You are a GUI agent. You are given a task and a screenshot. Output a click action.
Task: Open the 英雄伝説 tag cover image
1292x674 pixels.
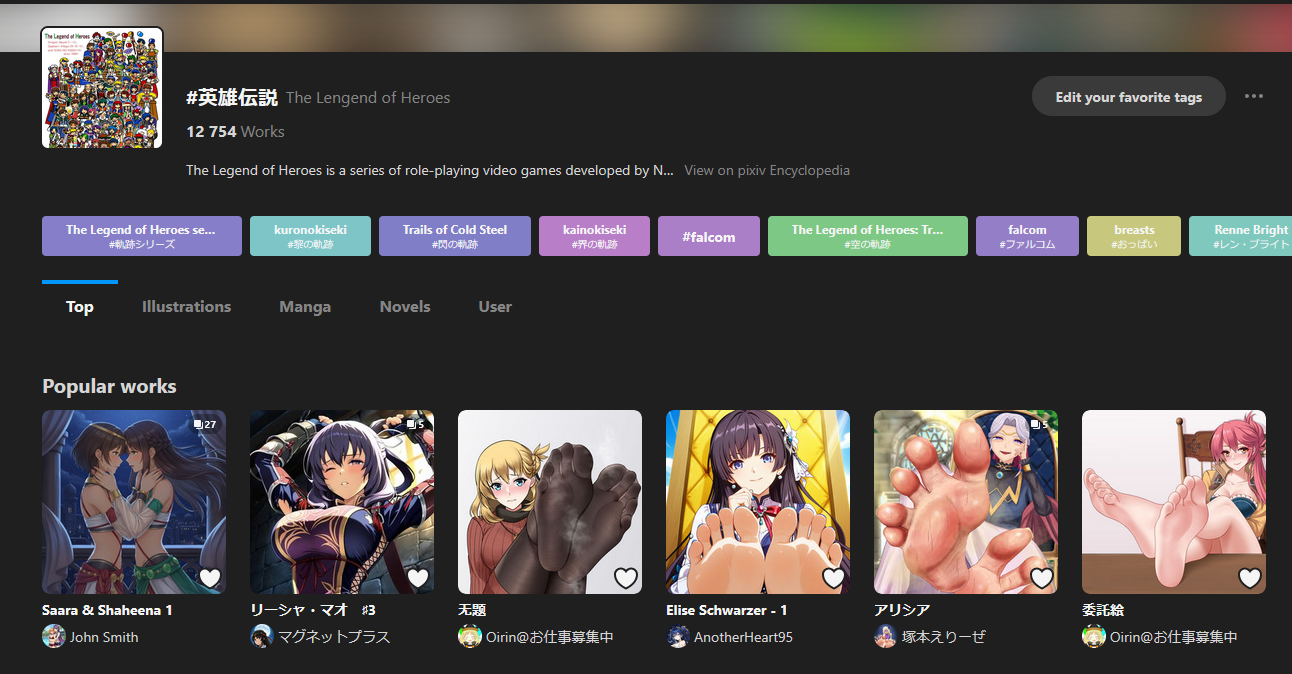(102, 88)
